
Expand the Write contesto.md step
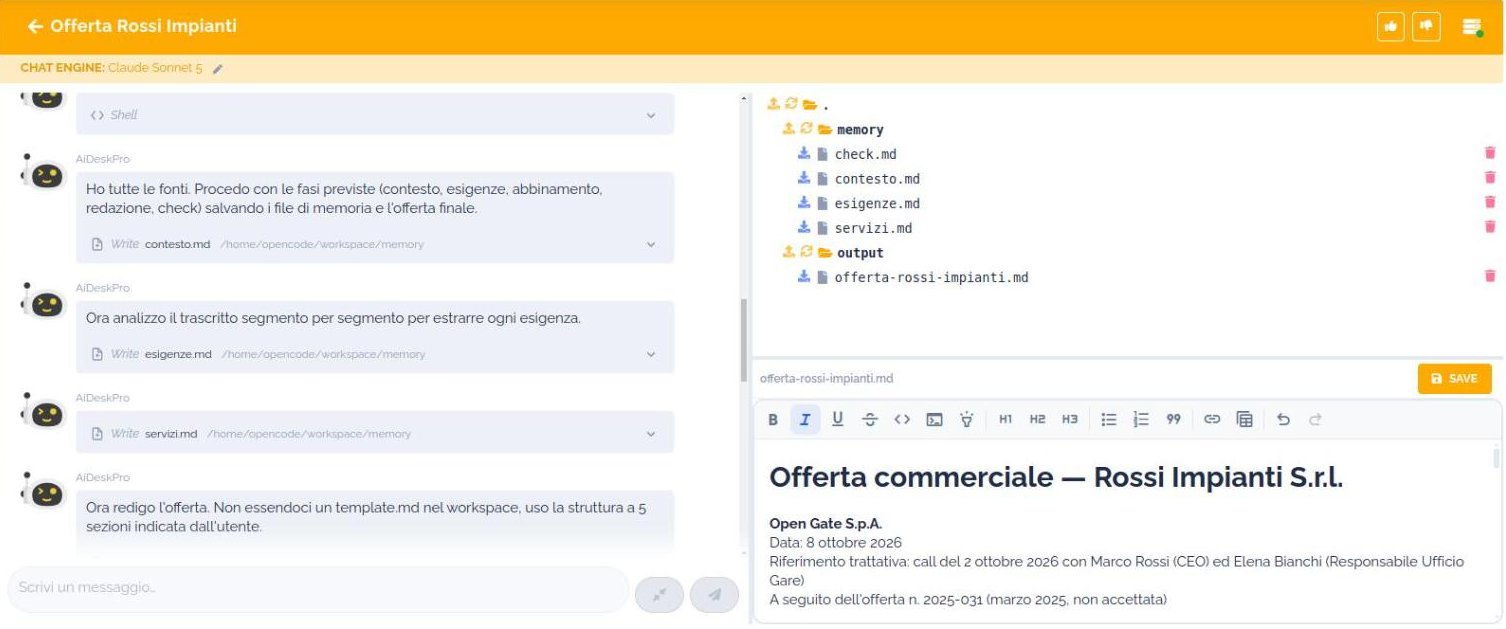point(651,244)
